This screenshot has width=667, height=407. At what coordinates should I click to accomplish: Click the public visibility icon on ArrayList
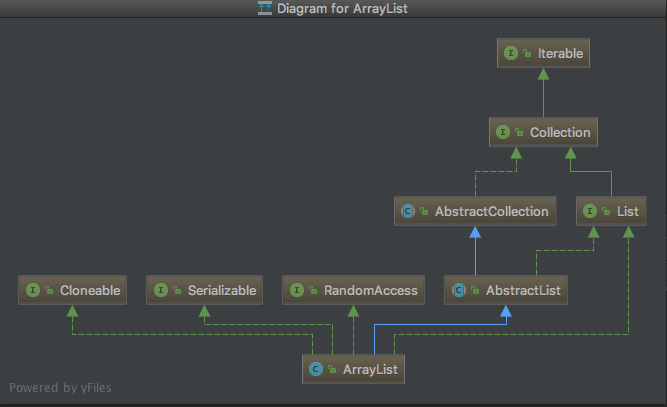pyautogui.click(x=332, y=370)
